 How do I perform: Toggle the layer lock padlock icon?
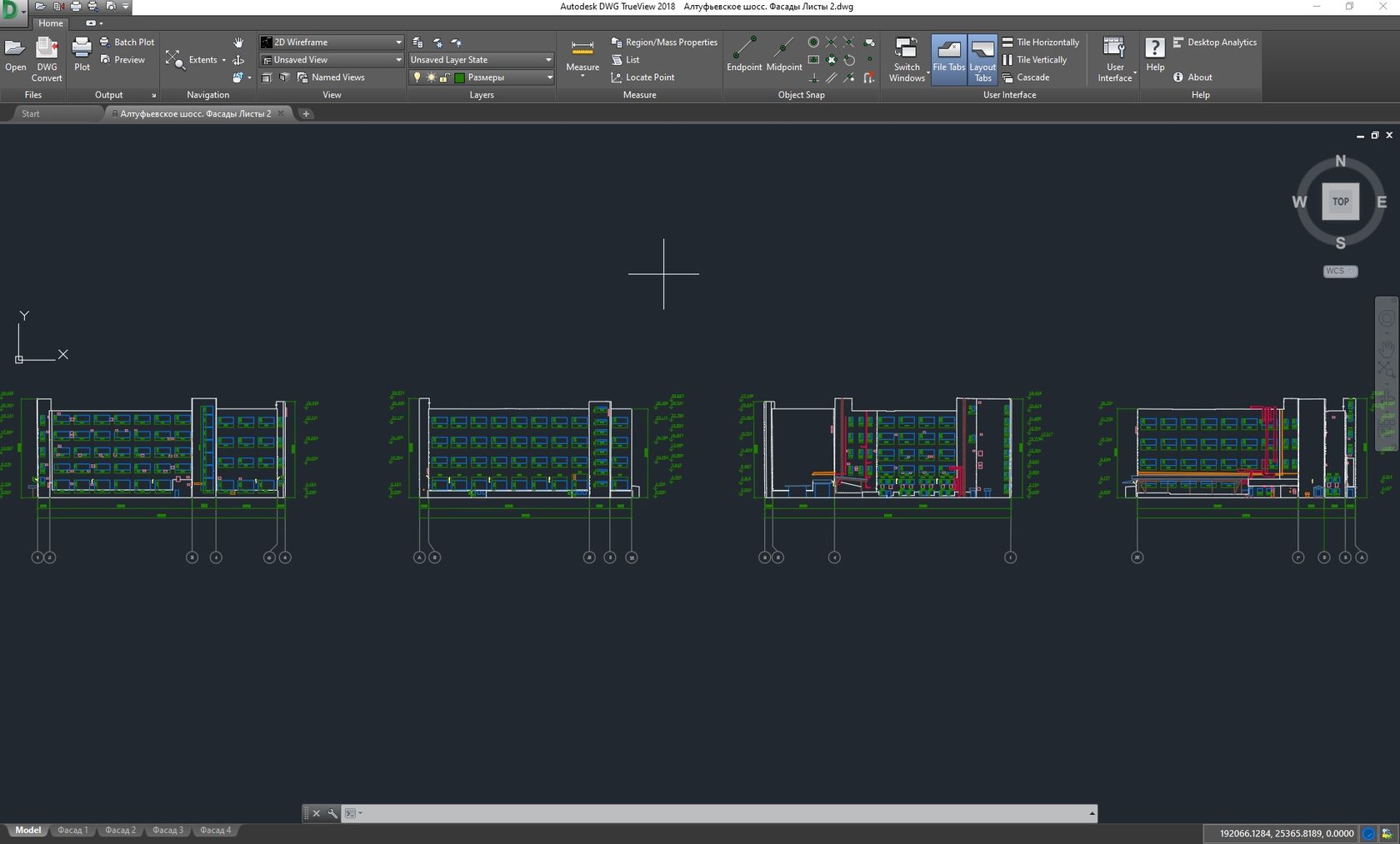(445, 77)
